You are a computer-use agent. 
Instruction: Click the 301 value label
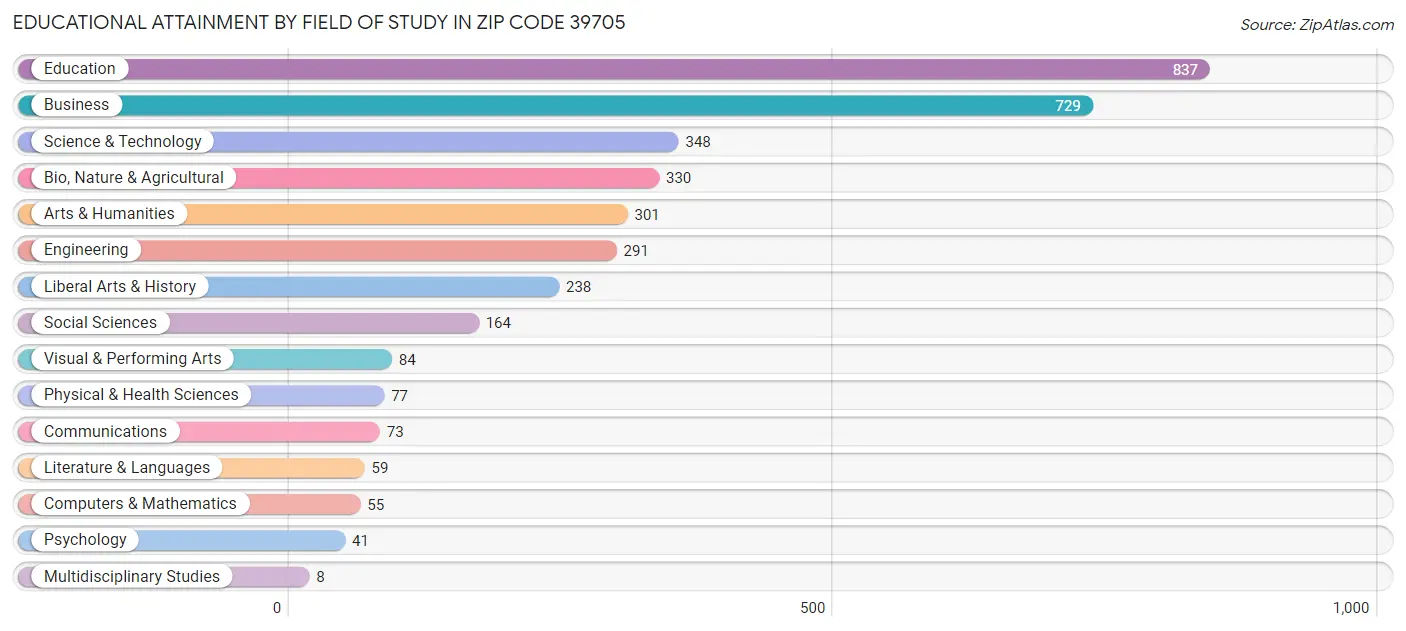(x=647, y=215)
